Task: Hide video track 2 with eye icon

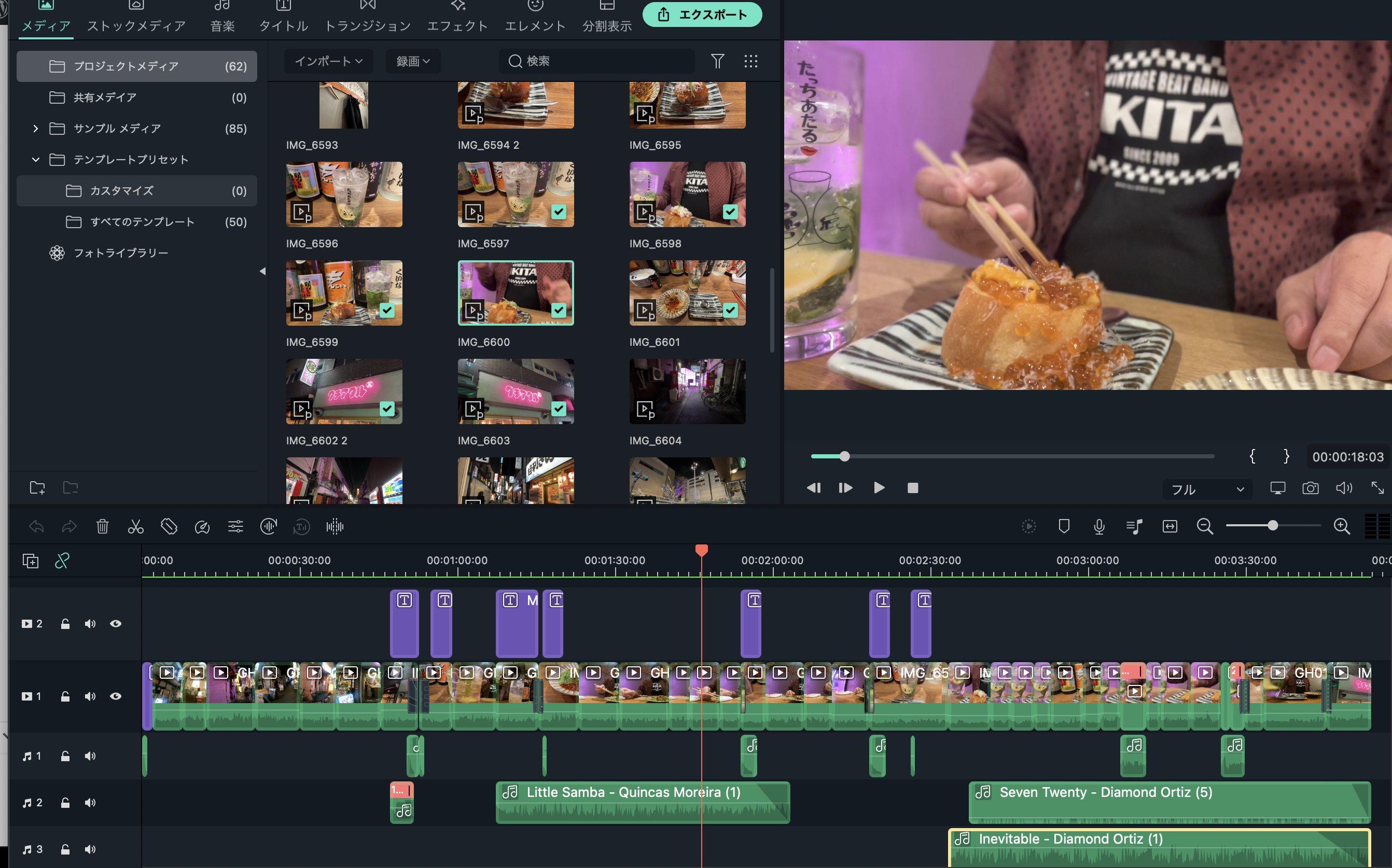Action: [115, 623]
